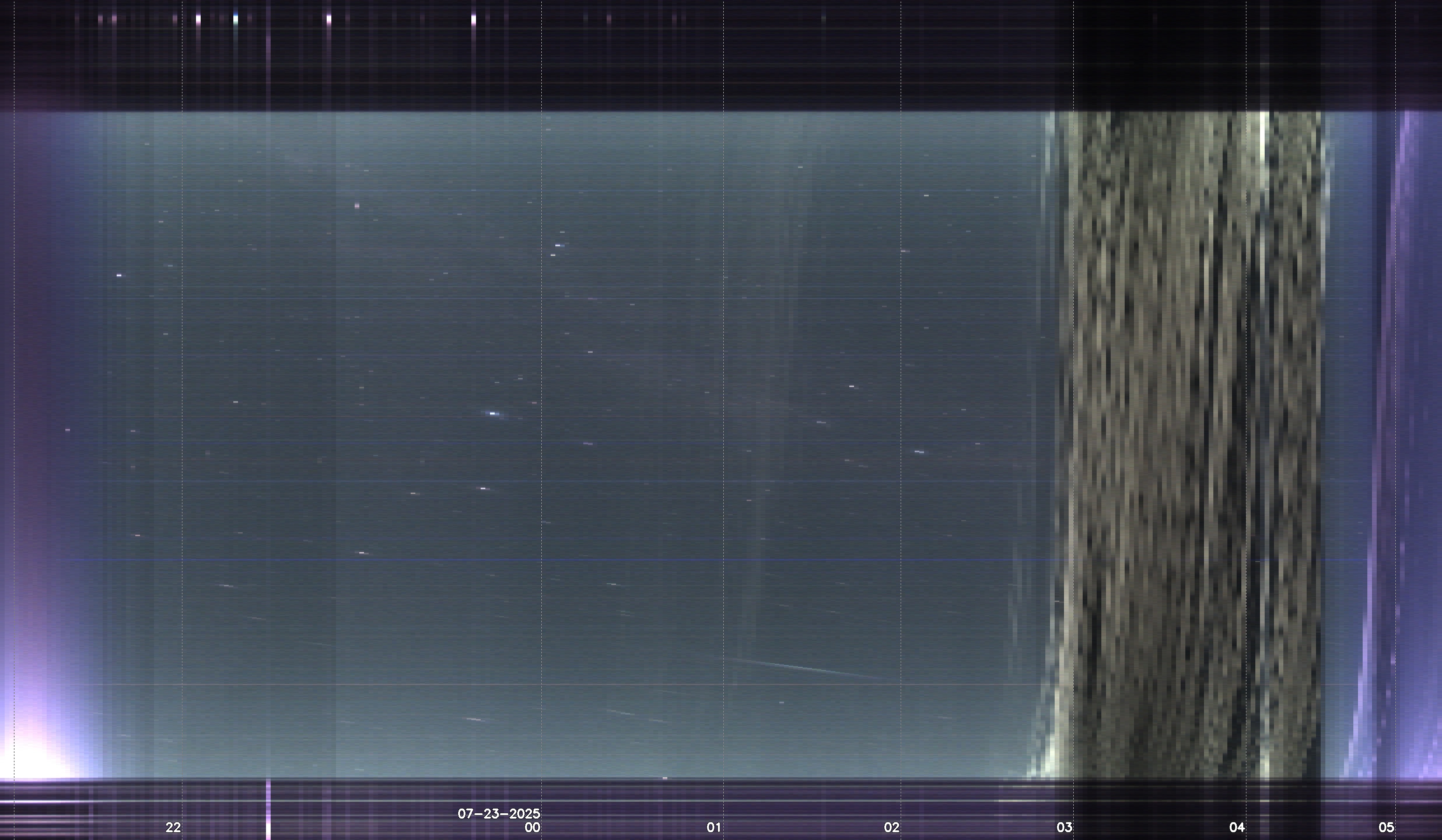Click the twin star trails just right of midnight gridline
The image size is (1442, 840).
pos(558,245)
